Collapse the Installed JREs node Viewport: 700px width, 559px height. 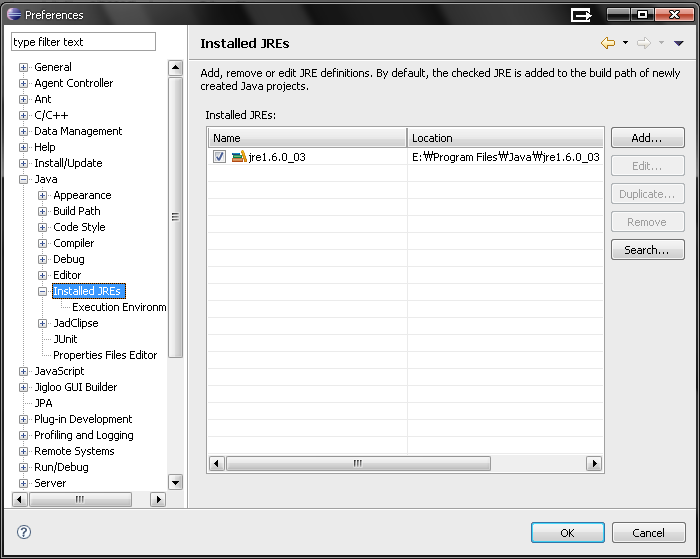point(42,292)
